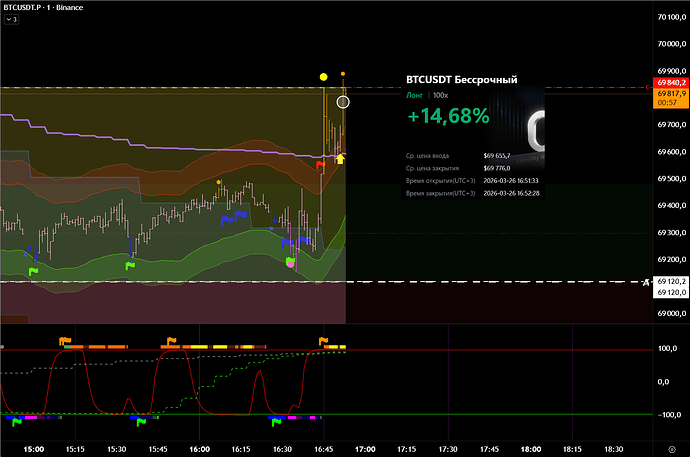The image size is (690, 457).
Task: Click the red flag beside the latest candles
Action: 319,163
